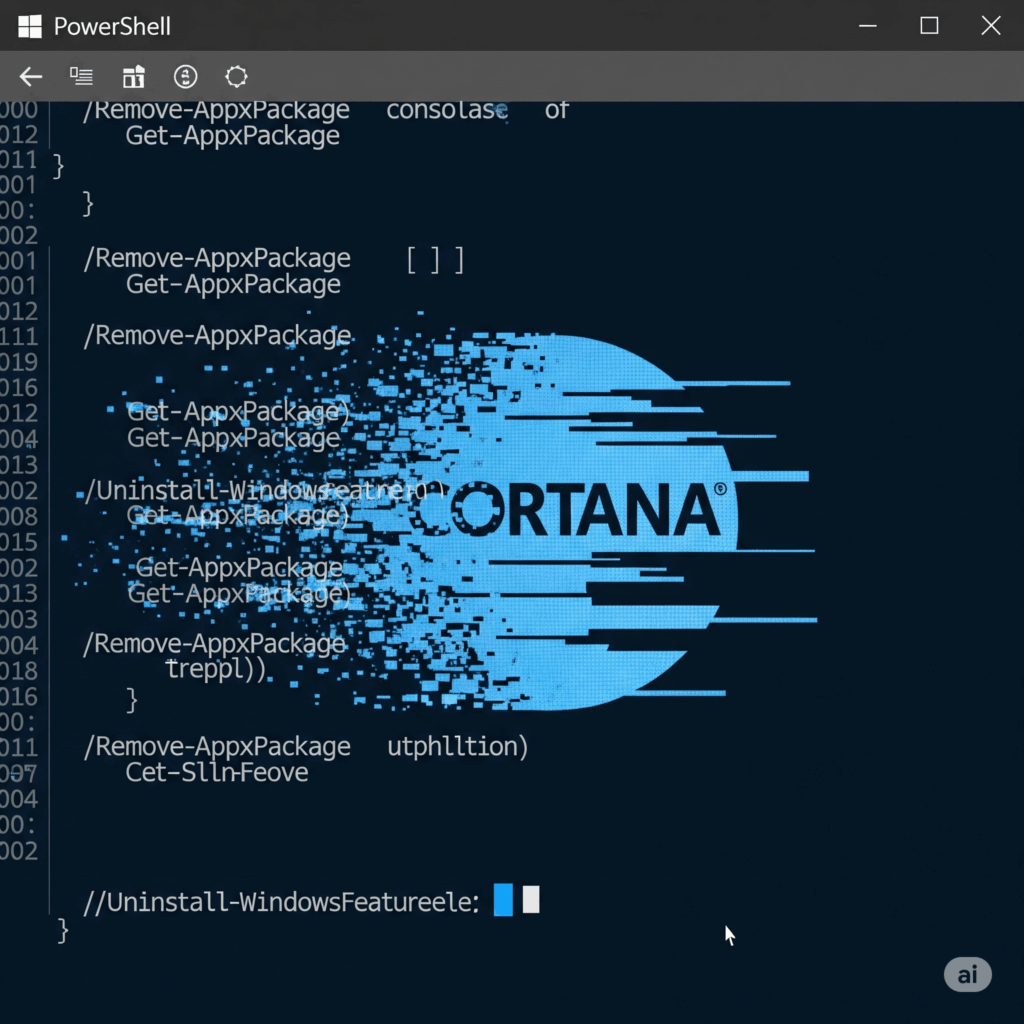The width and height of the screenshot is (1024, 1024).
Task: Click the PowerShell title text
Action: pyautogui.click(x=112, y=27)
